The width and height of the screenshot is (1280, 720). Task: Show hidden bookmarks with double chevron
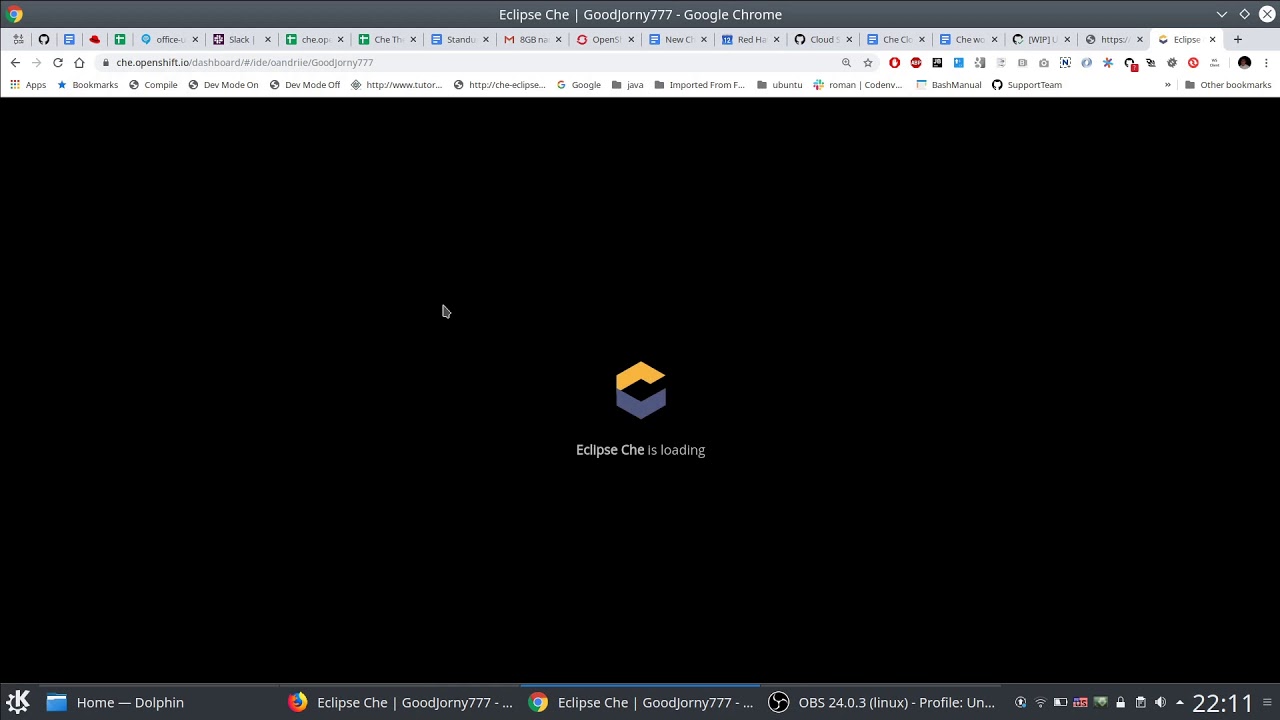(1167, 85)
